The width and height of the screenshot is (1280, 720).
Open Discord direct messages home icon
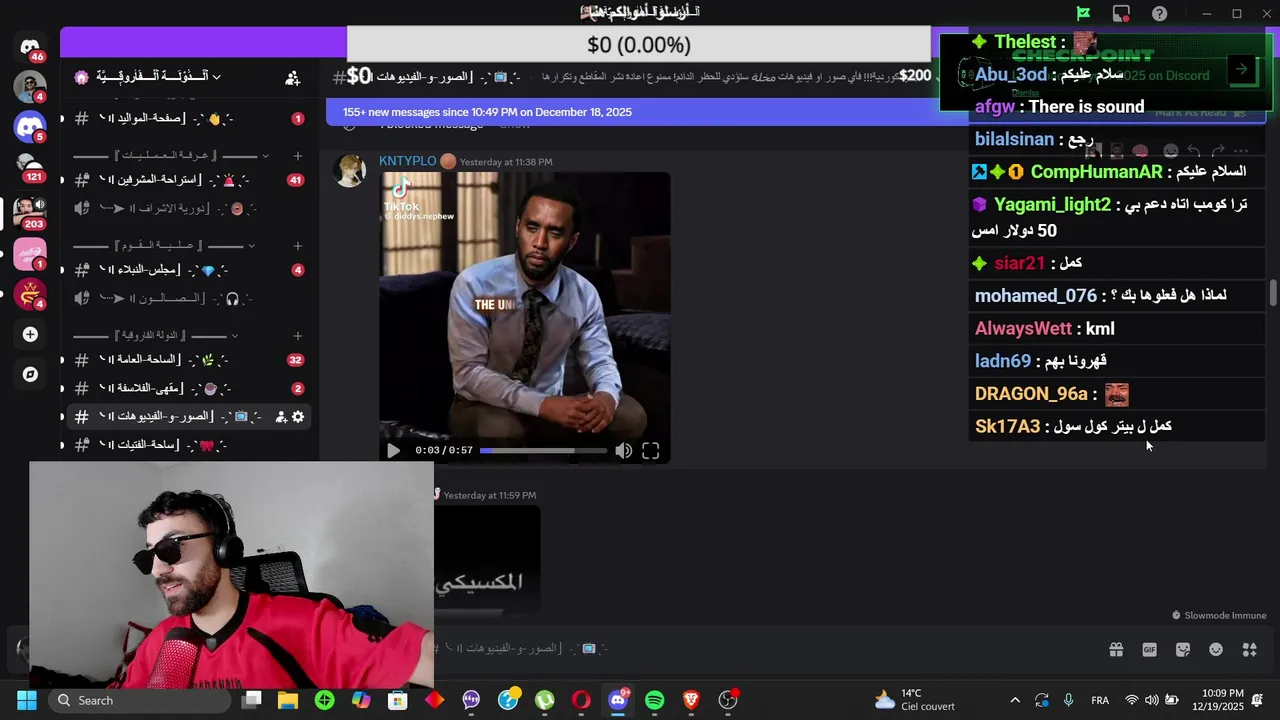[30, 46]
